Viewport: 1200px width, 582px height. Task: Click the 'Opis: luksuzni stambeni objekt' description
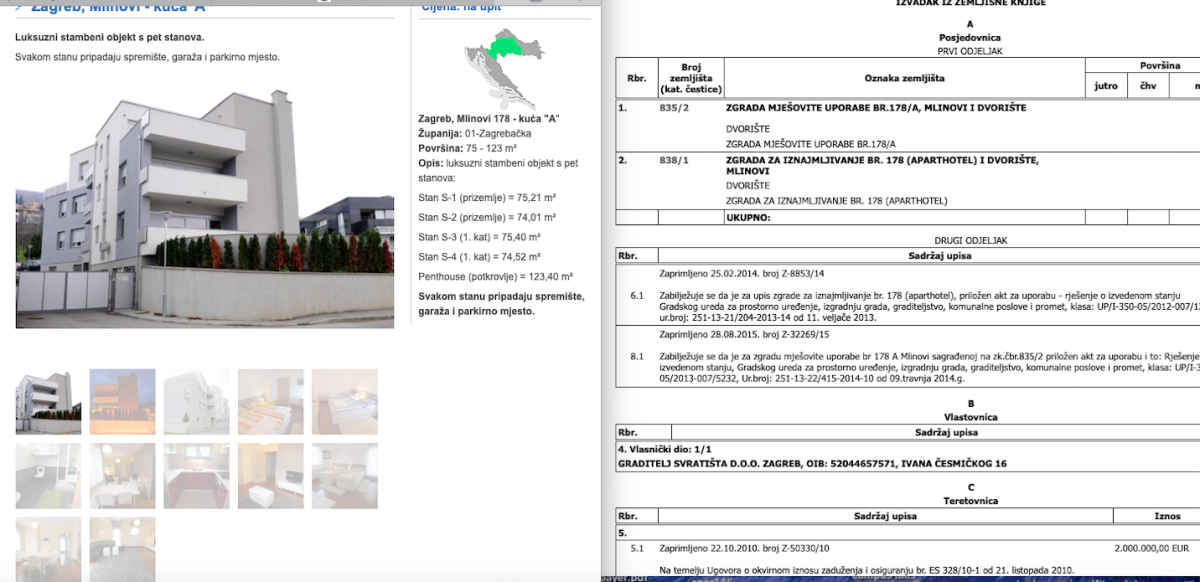(x=498, y=170)
